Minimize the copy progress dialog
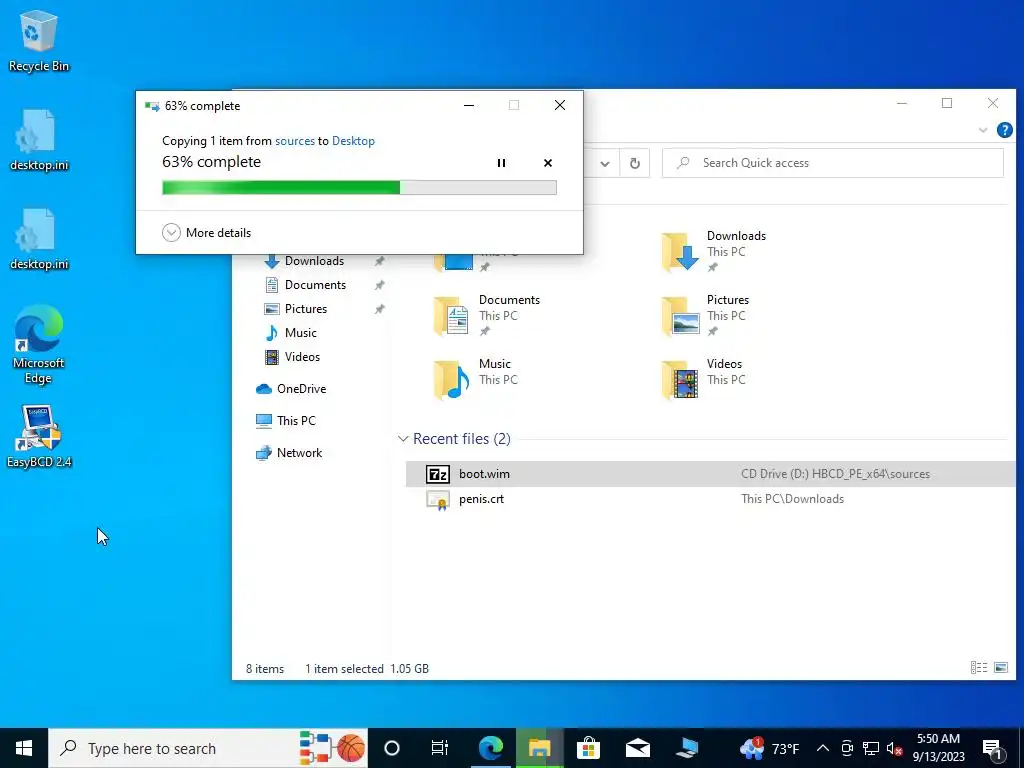Image resolution: width=1024 pixels, height=768 pixels. (469, 105)
